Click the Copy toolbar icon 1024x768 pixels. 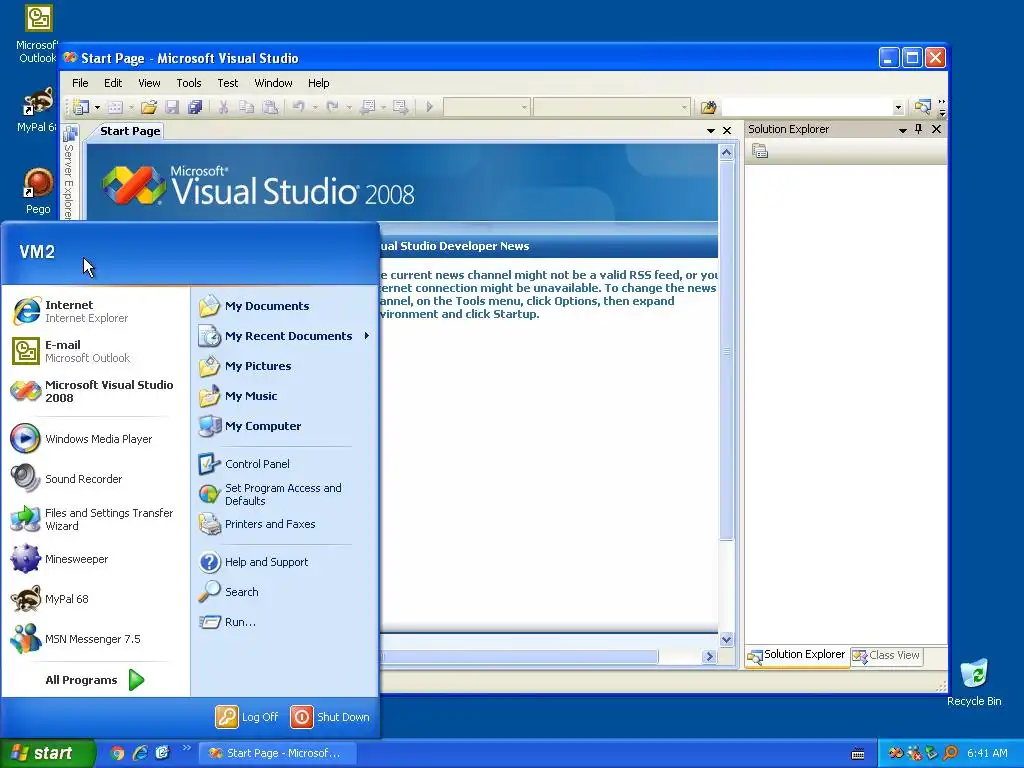246,106
